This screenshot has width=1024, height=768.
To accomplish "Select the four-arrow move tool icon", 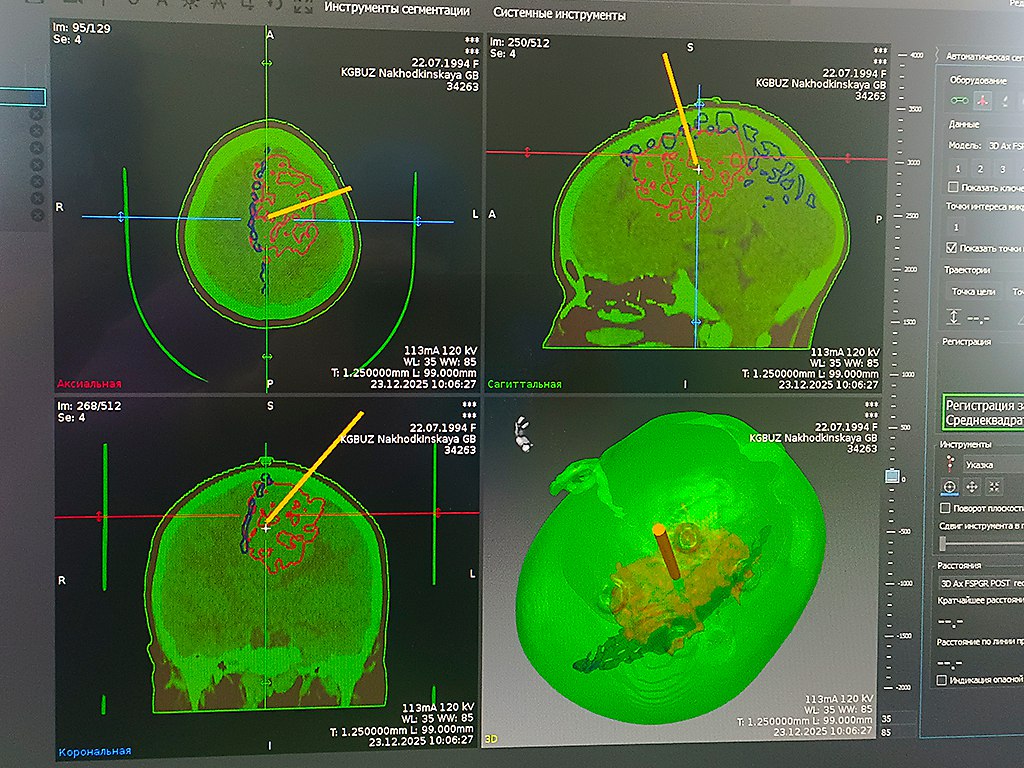I will [972, 487].
